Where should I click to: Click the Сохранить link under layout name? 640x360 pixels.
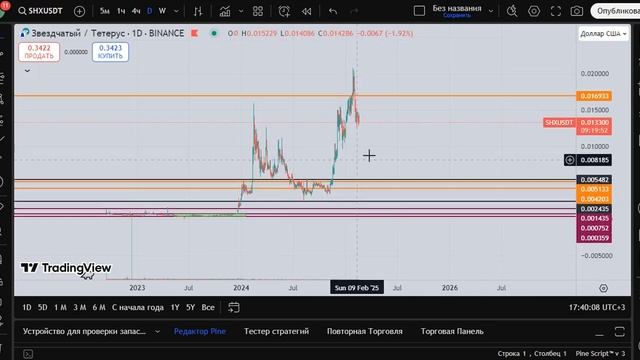click(x=457, y=16)
